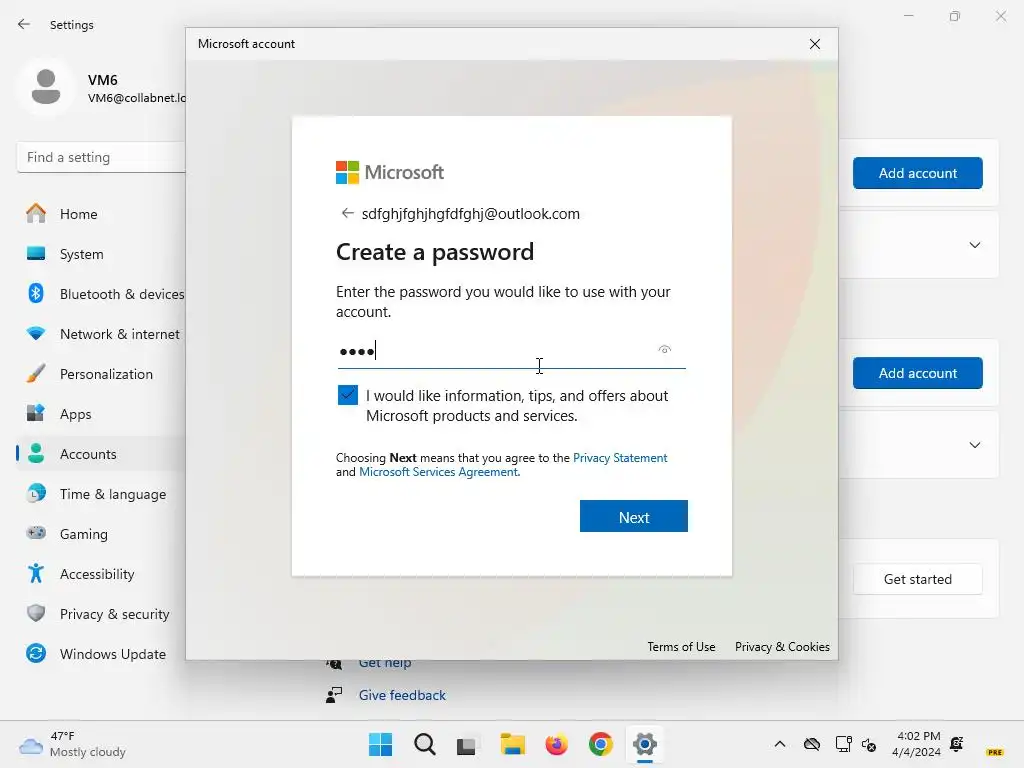This screenshot has width=1024, height=768.
Task: Open Privacy & security in sidebar
Action: pyautogui.click(x=101, y=614)
